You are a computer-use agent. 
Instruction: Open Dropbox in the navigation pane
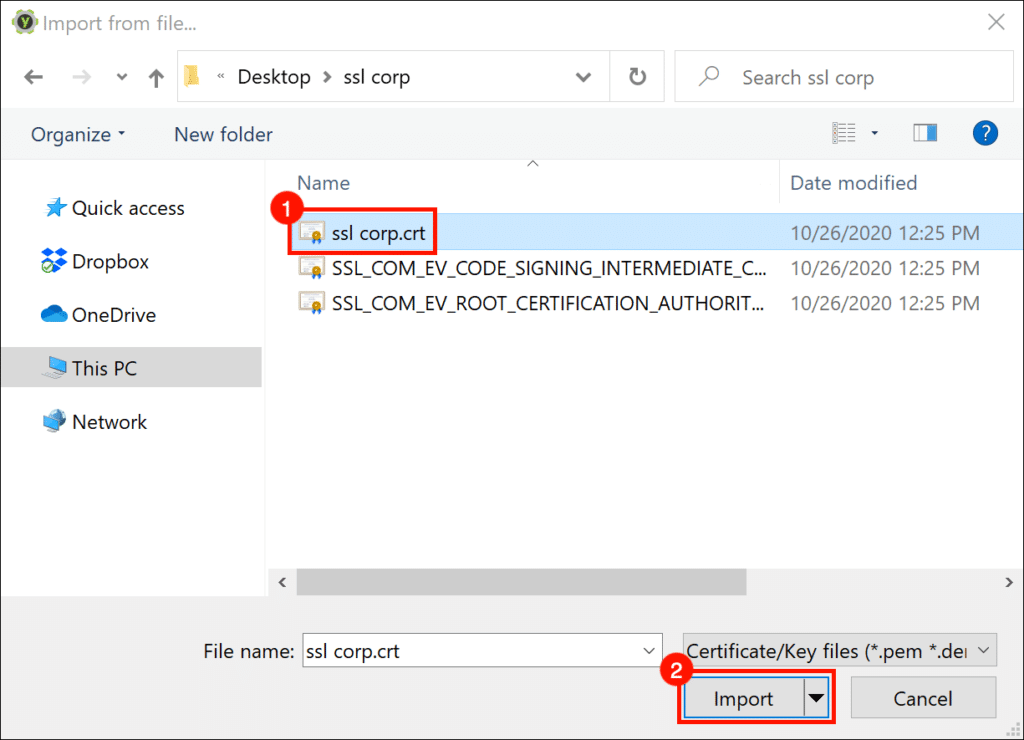pyautogui.click(x=110, y=262)
